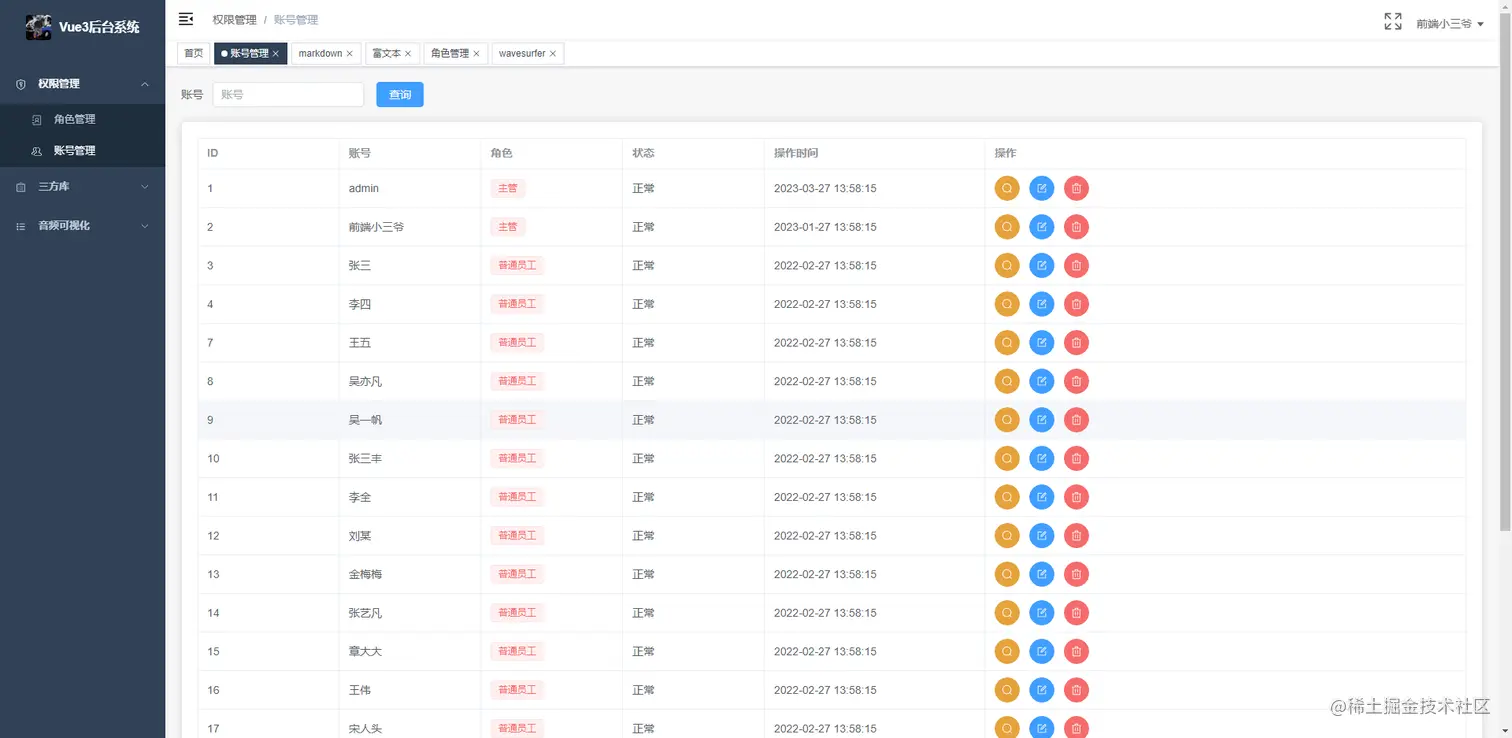Edit the 前端小三爷 account
Screen dimensions: 1512x738
[1042, 227]
